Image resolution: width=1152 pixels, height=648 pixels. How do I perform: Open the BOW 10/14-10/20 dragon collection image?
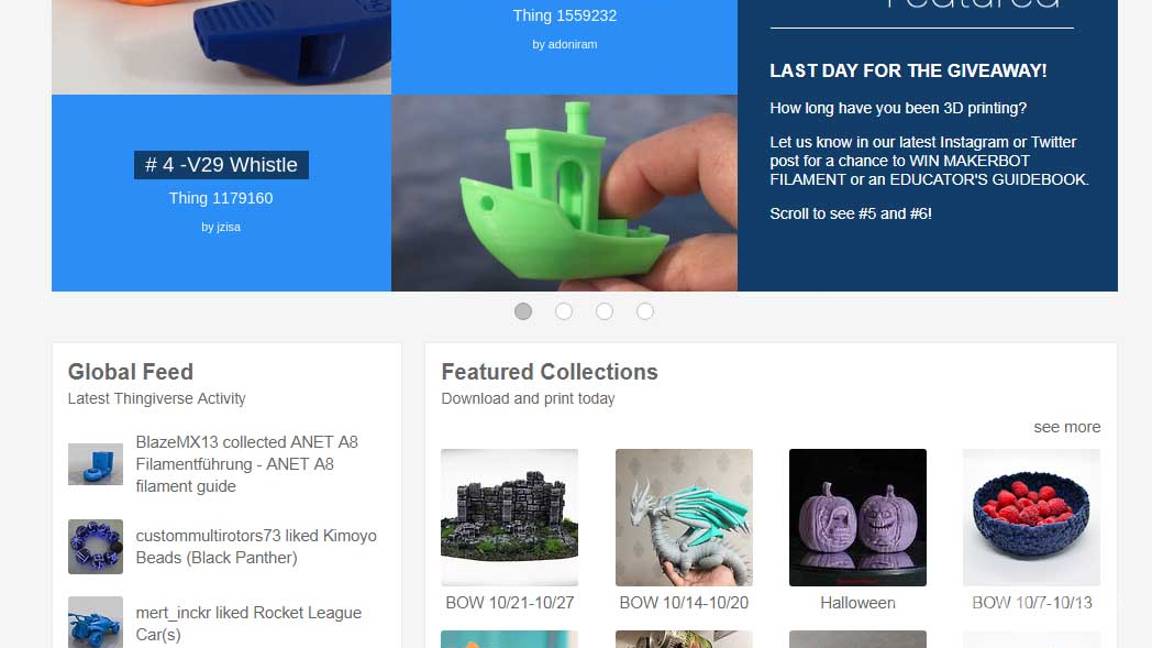pos(684,517)
